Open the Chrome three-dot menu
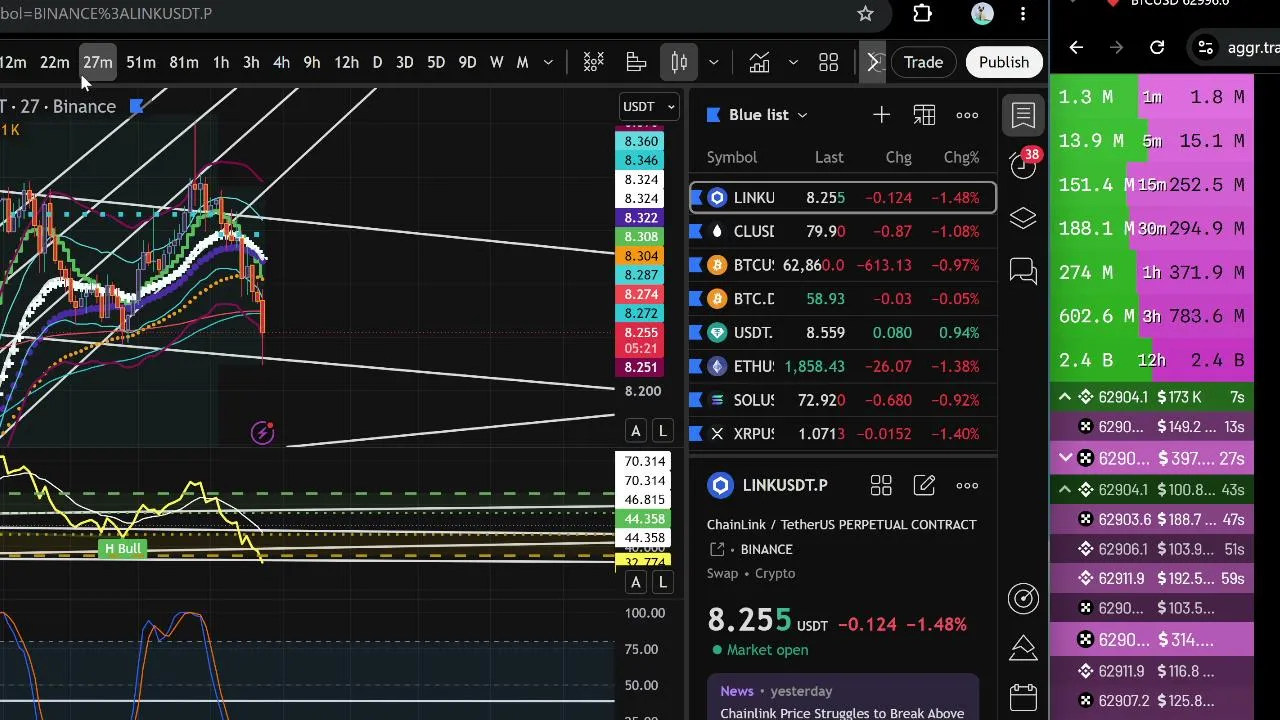Screen dimensions: 1280x720 [x=1023, y=14]
